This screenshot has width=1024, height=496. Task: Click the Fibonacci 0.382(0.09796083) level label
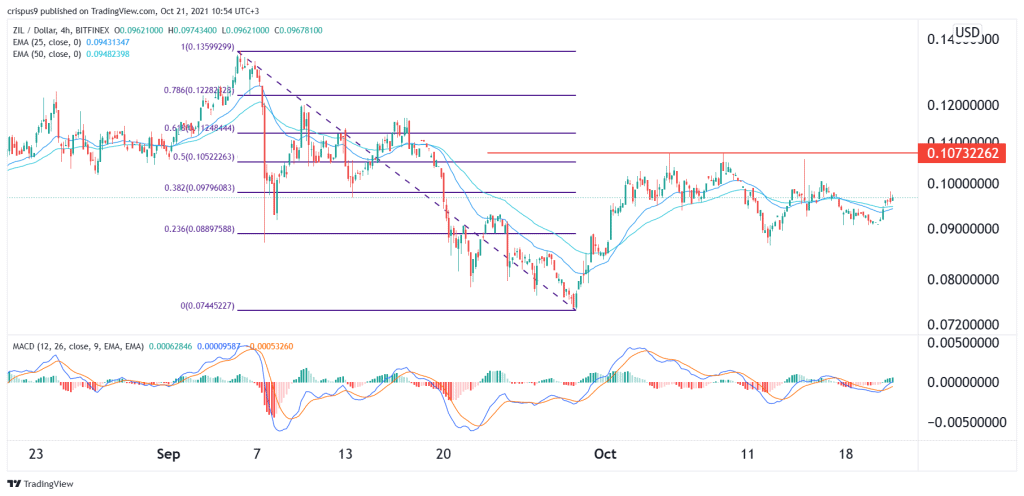tap(197, 187)
